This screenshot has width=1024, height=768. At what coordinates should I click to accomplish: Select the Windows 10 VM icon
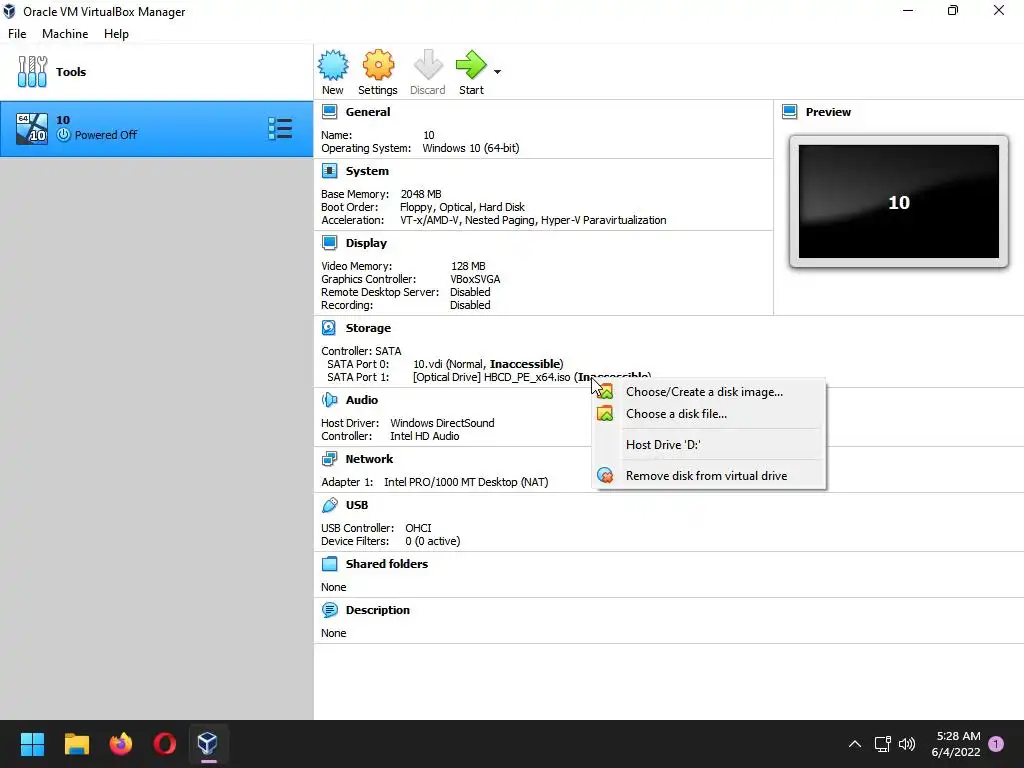32,129
